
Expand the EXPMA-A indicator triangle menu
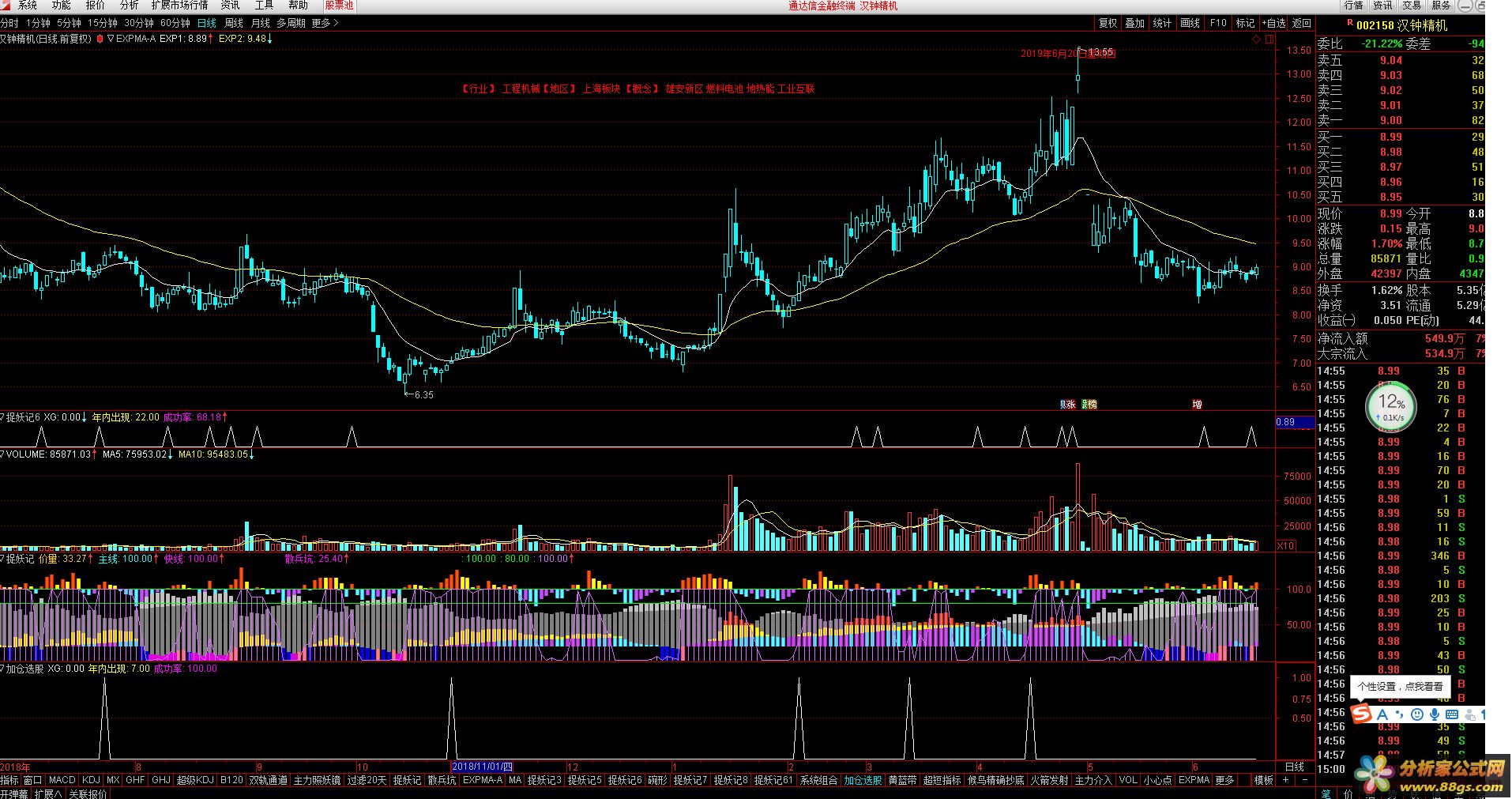[111, 39]
